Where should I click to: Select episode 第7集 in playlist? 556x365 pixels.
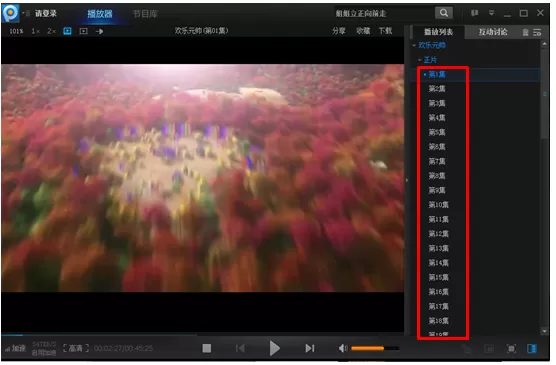[x=437, y=161]
